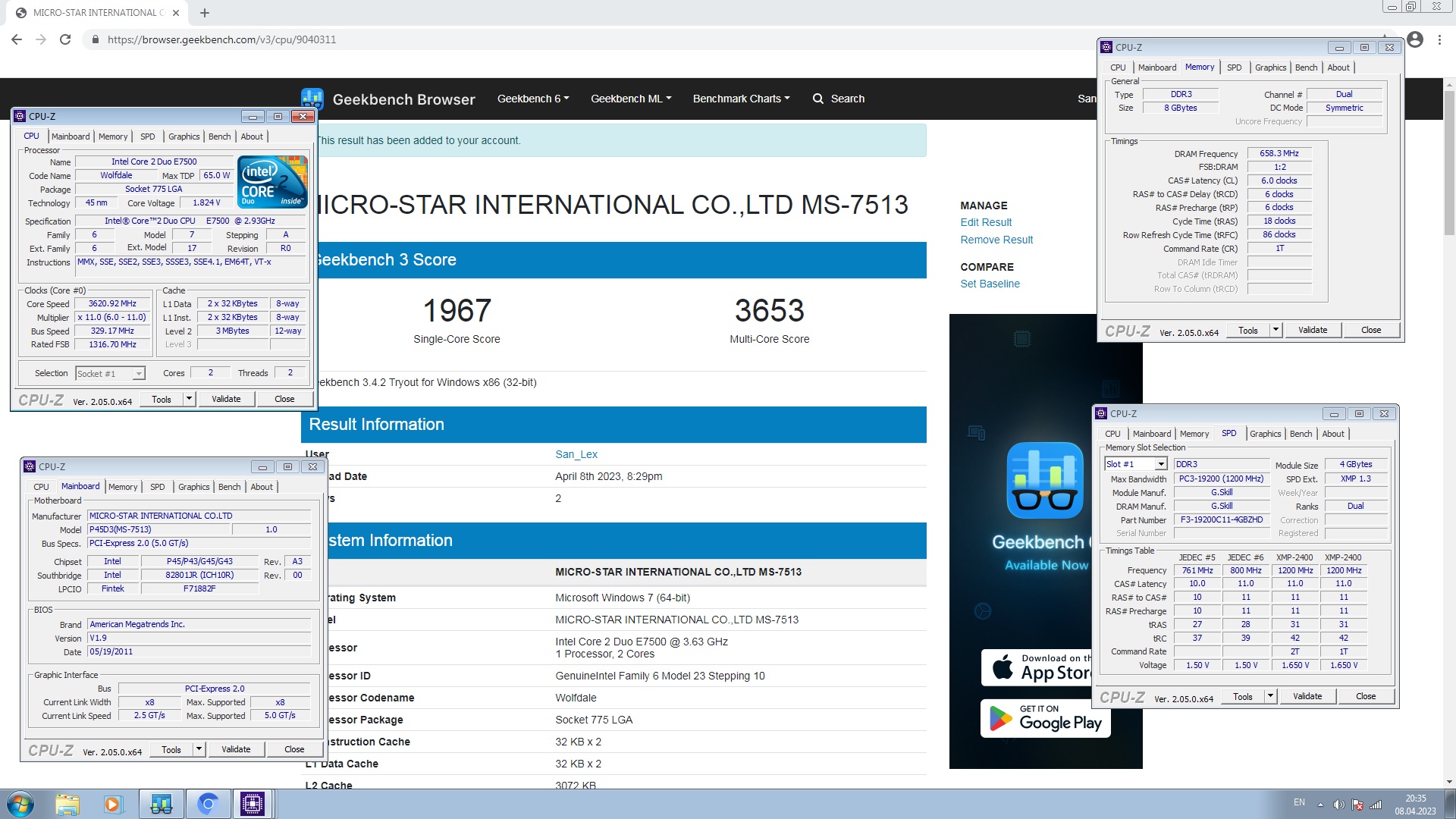Viewport: 1456px width, 819px height.
Task: Click Close button in the Memory window
Action: [1371, 330]
